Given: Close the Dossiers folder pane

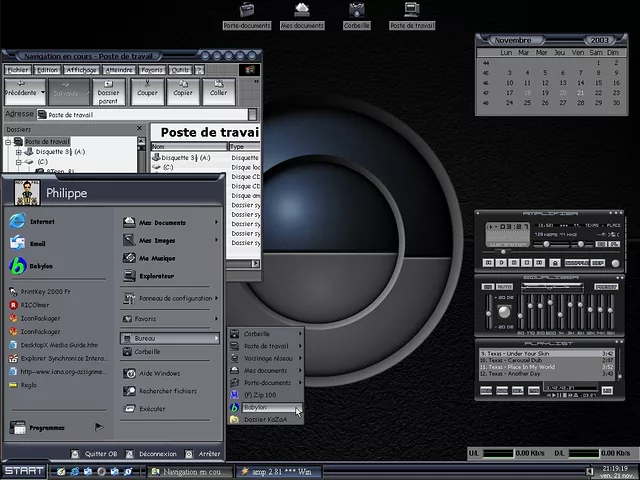Looking at the screenshot, I should [x=139, y=130].
